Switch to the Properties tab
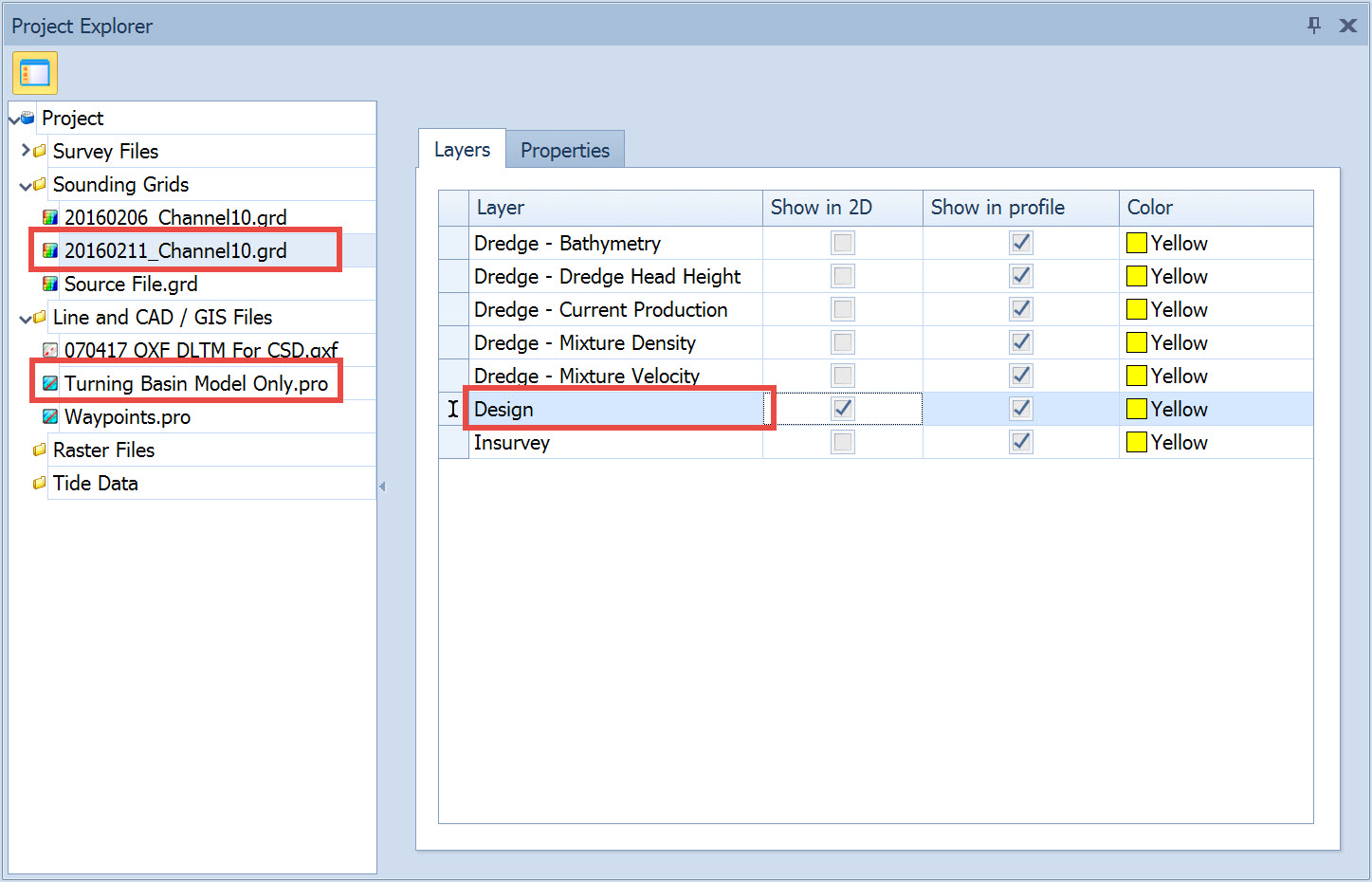1372x882 pixels. pyautogui.click(x=564, y=150)
